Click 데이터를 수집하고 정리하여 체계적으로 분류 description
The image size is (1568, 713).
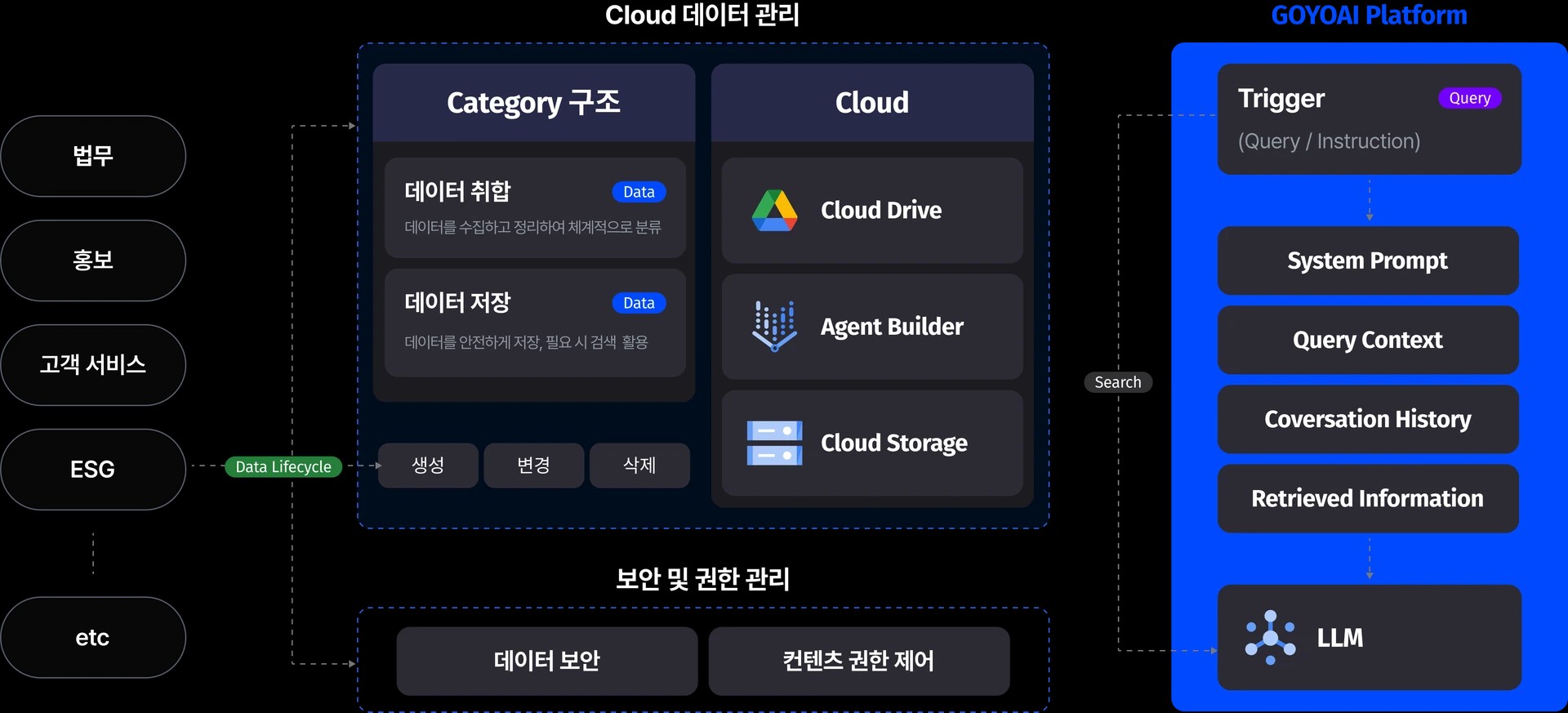pyautogui.click(x=532, y=227)
